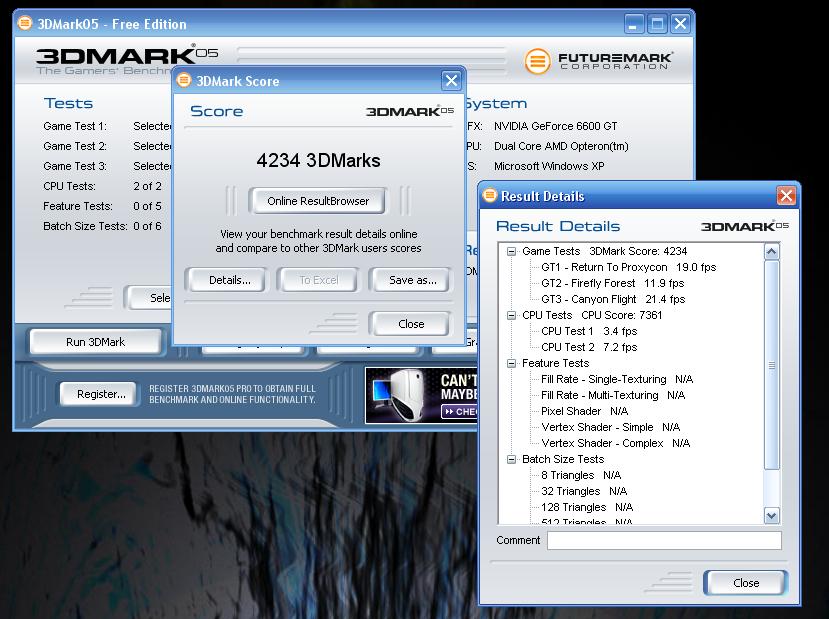
Task: Select Fill Rate - Single-Texturing row
Action: point(617,379)
